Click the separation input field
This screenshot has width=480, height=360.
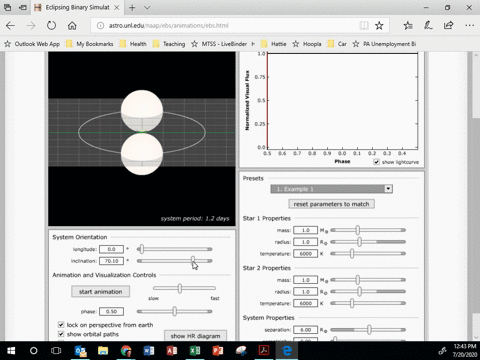pyautogui.click(x=305, y=330)
